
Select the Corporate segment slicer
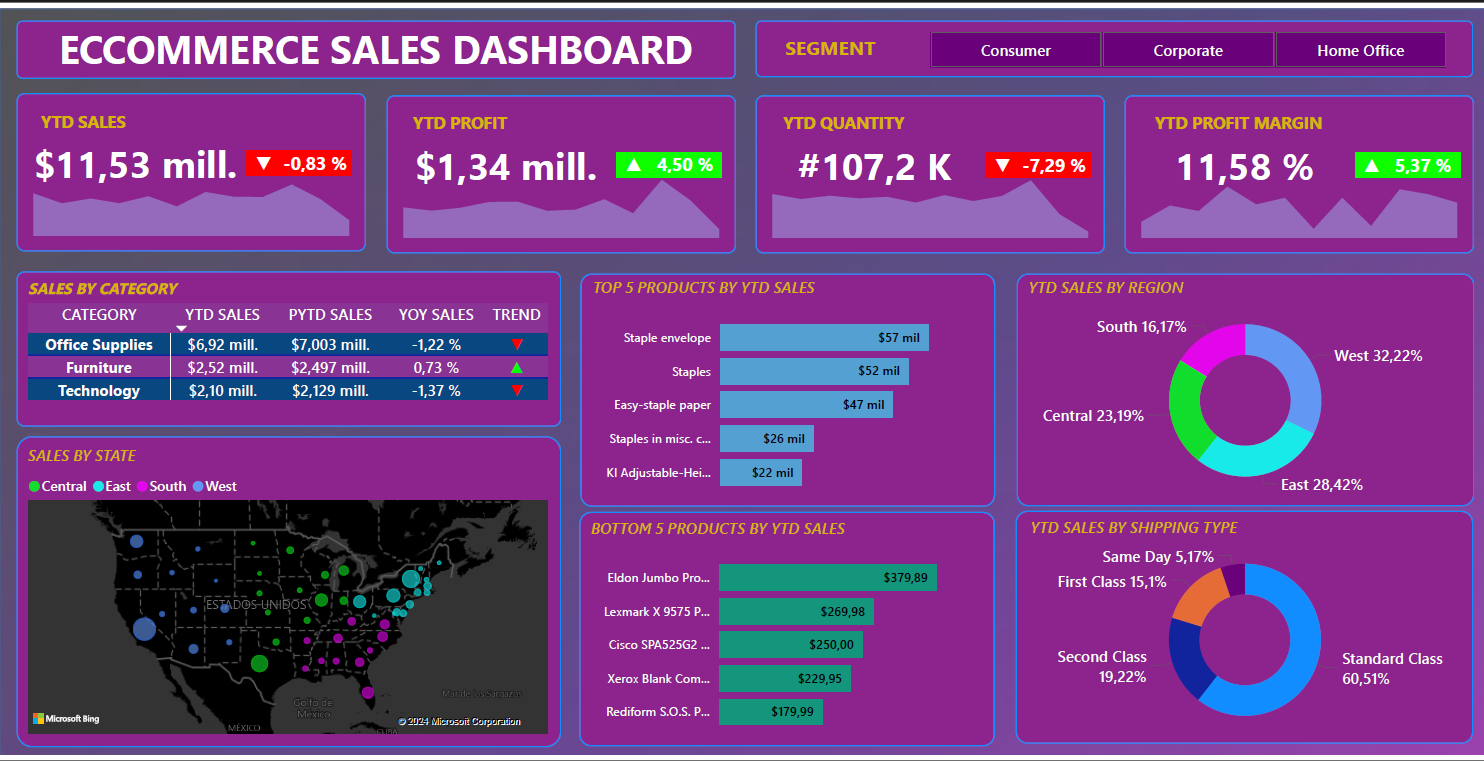click(1188, 50)
